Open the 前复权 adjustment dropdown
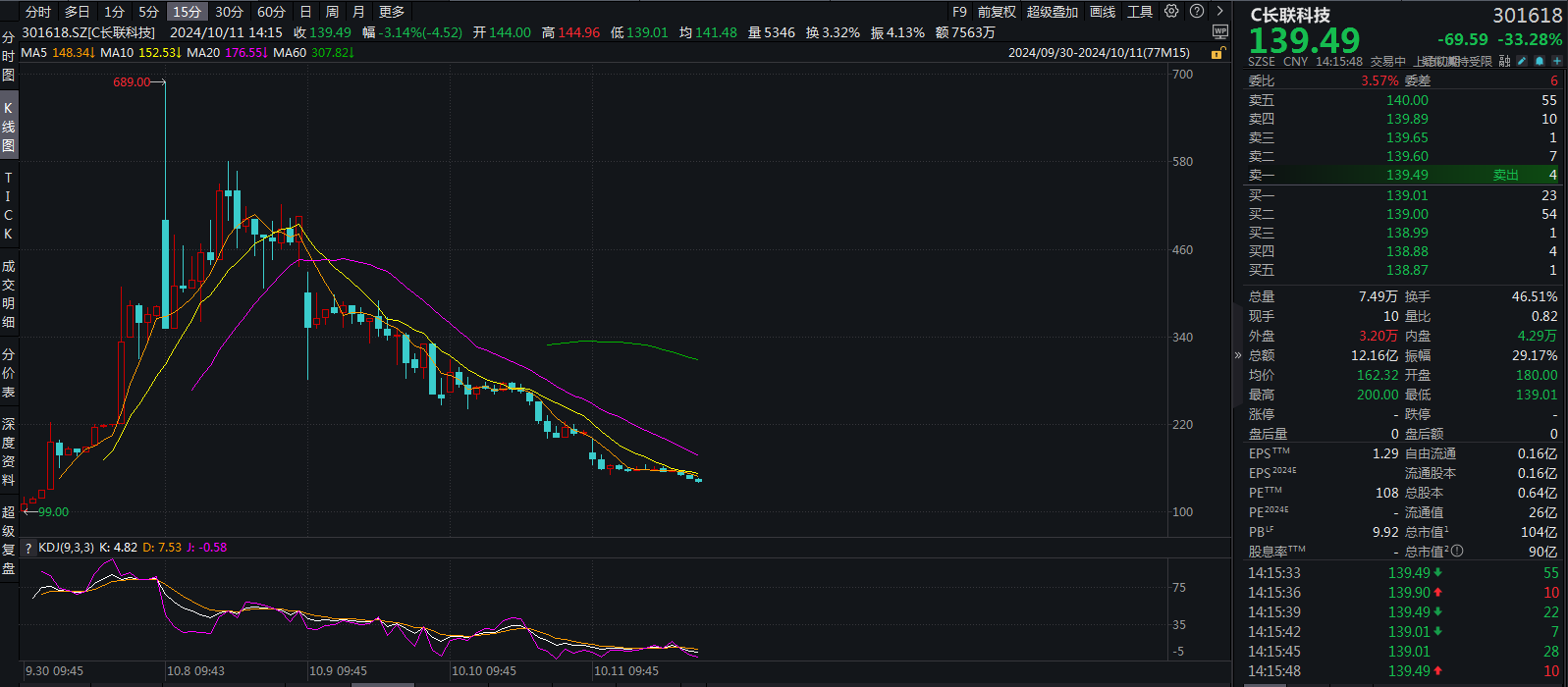 pos(997,12)
